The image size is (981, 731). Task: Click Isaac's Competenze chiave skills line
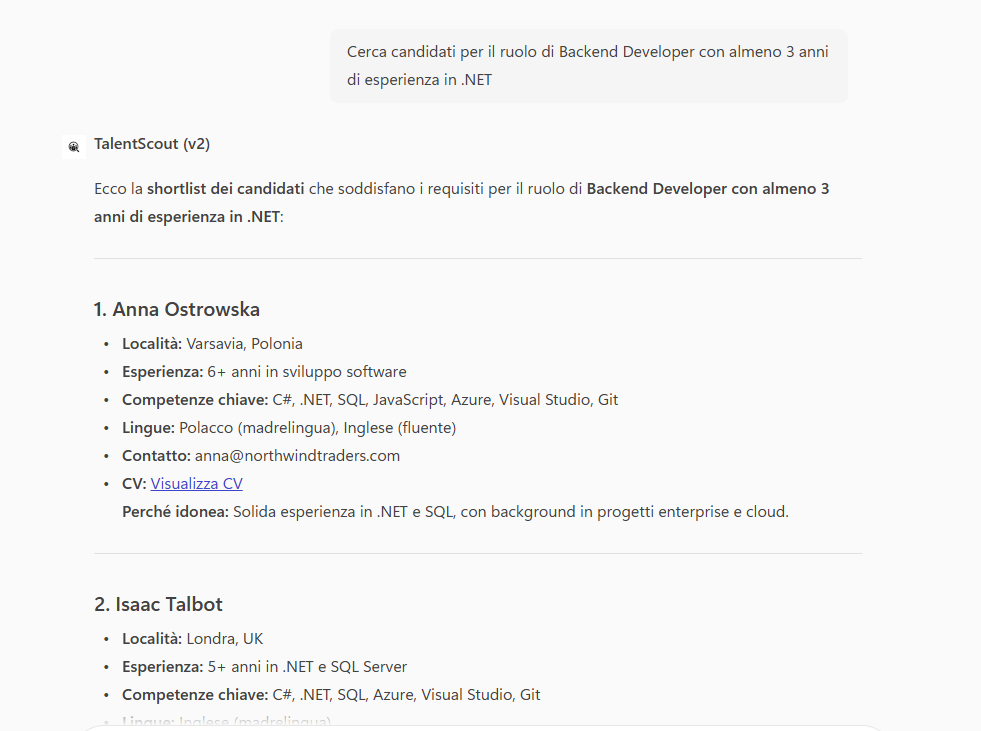331,695
